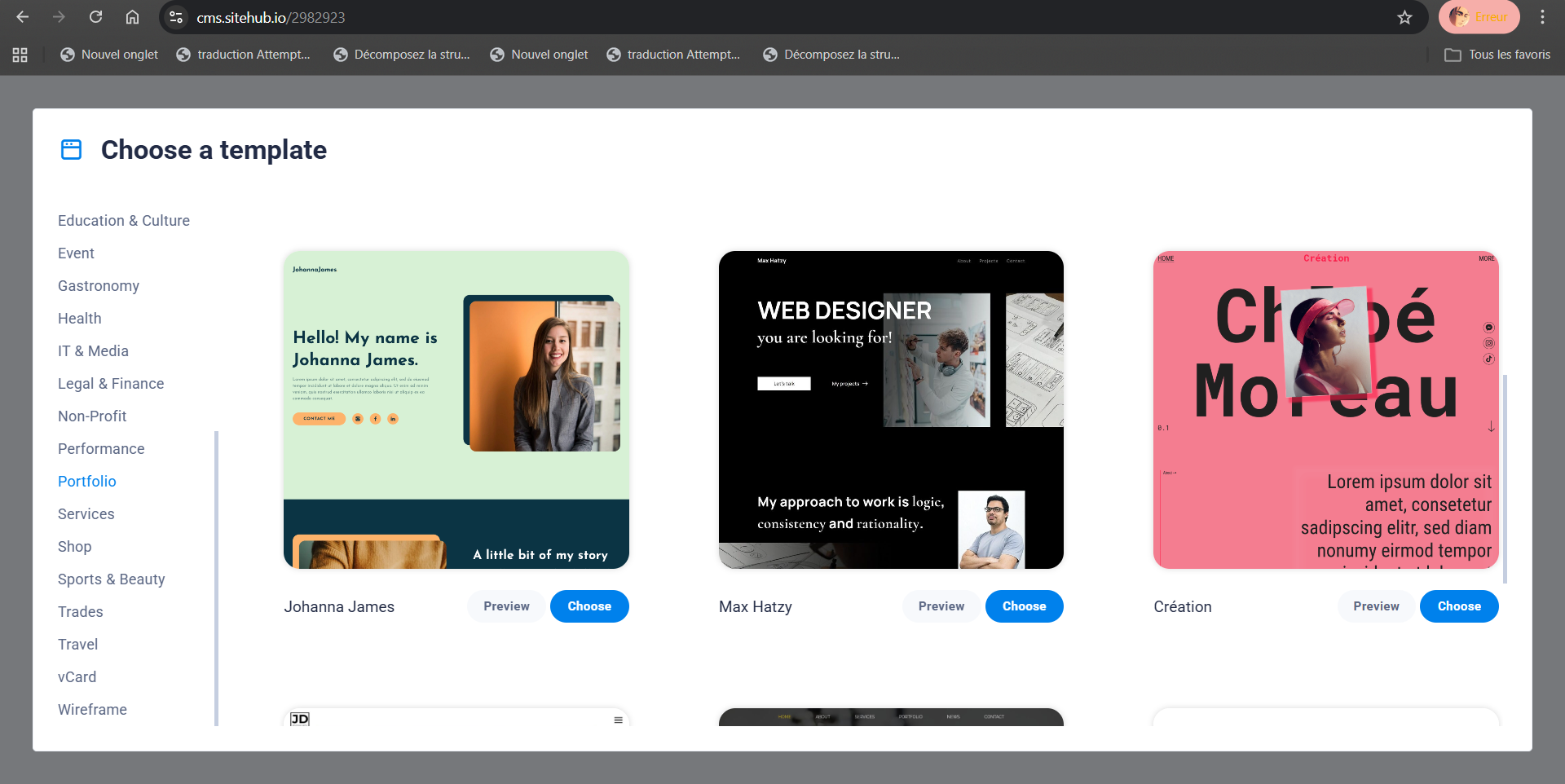Preview the Max Hatzy template
1565x784 pixels.
point(941,606)
